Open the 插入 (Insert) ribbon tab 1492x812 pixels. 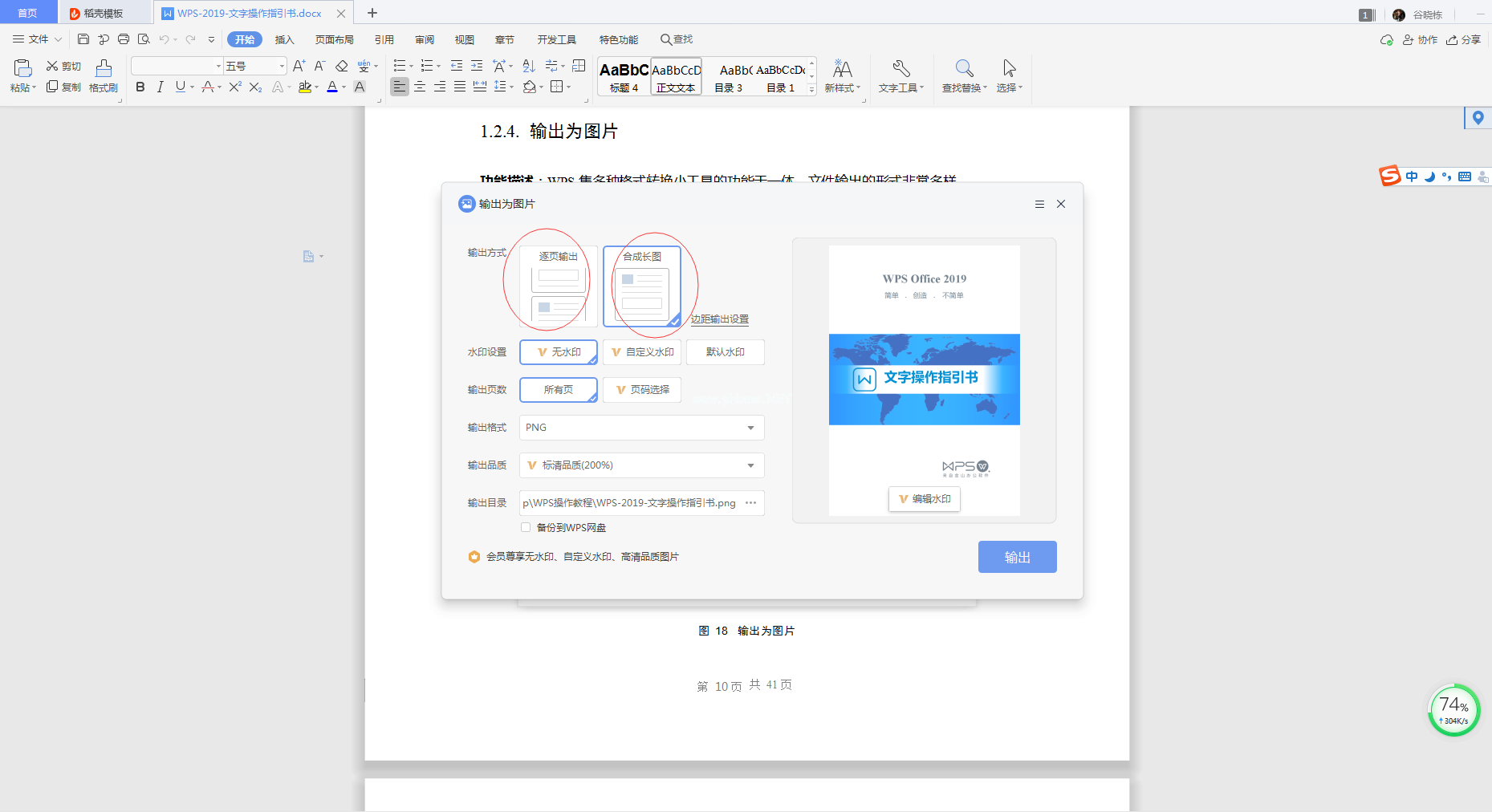(x=285, y=39)
